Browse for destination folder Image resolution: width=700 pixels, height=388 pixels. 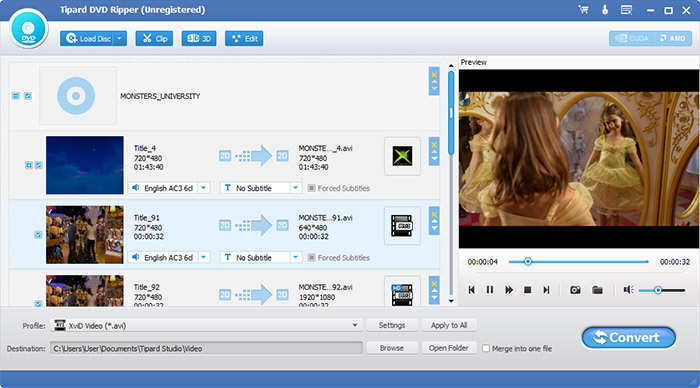click(x=392, y=348)
